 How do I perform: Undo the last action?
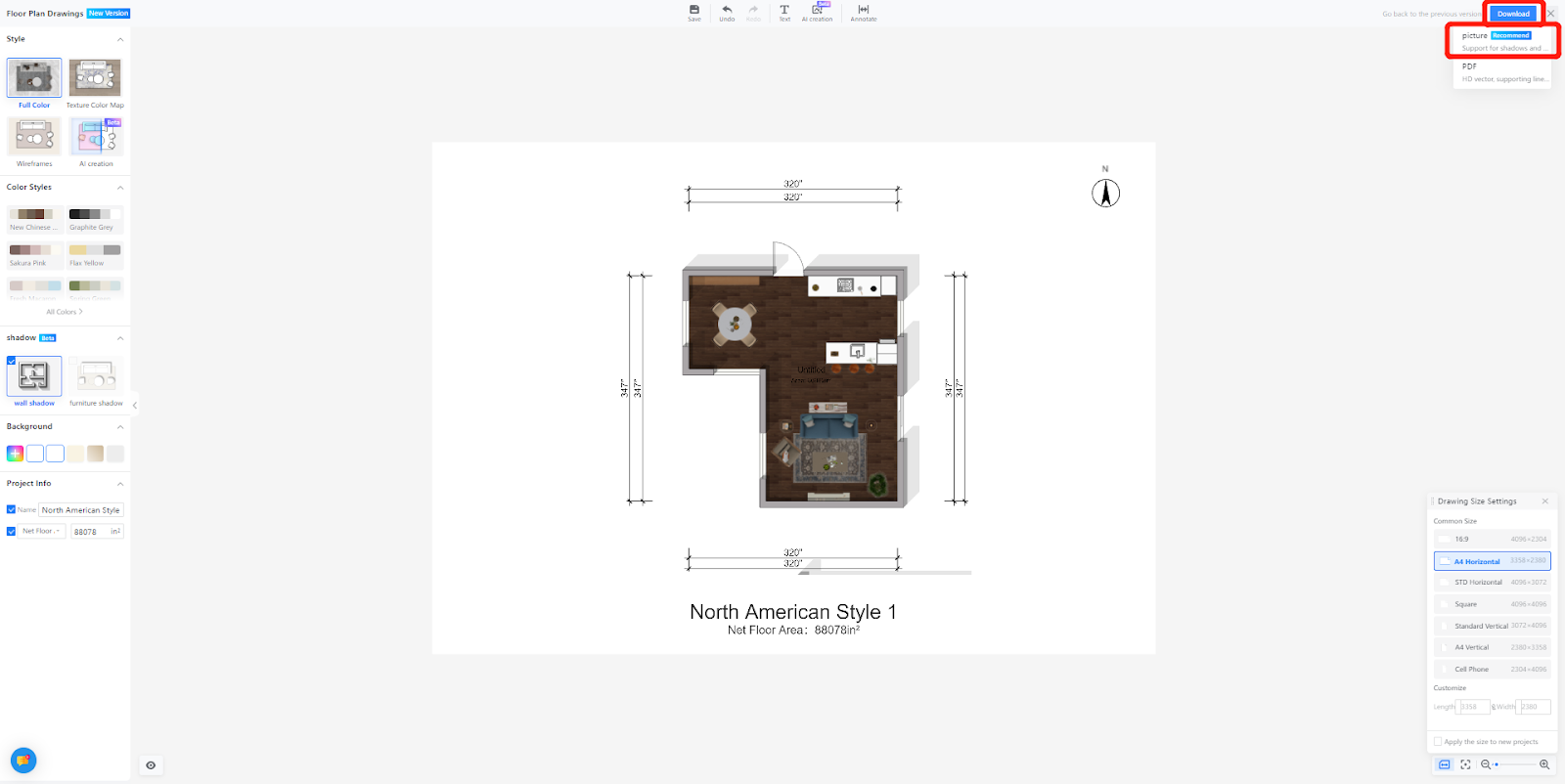[x=727, y=13]
